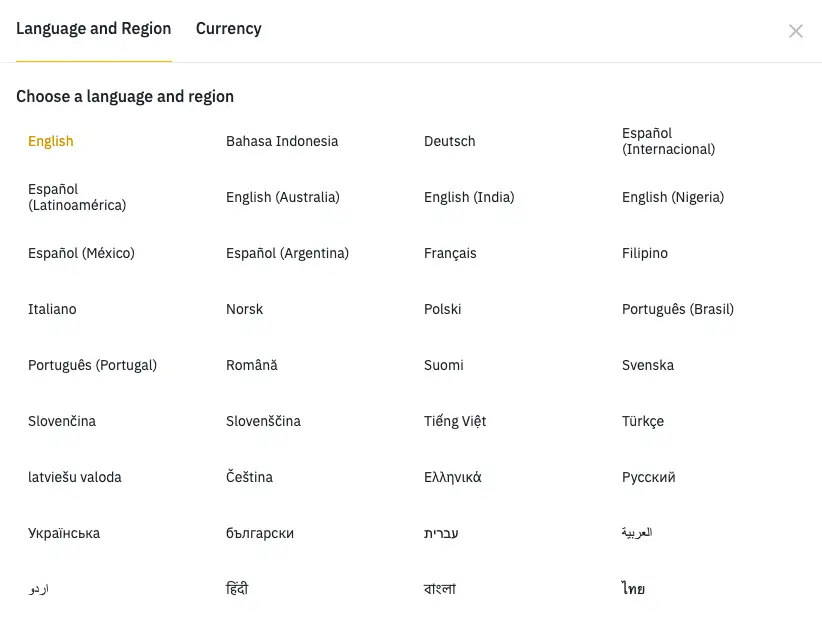Select English (Australia) region
822x640 pixels.
283,197
